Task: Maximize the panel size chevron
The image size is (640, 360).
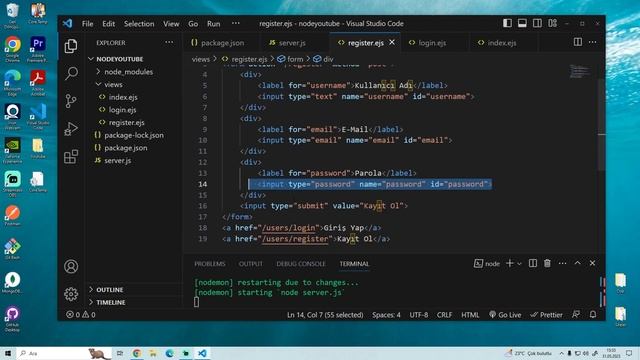Action: 578,263
